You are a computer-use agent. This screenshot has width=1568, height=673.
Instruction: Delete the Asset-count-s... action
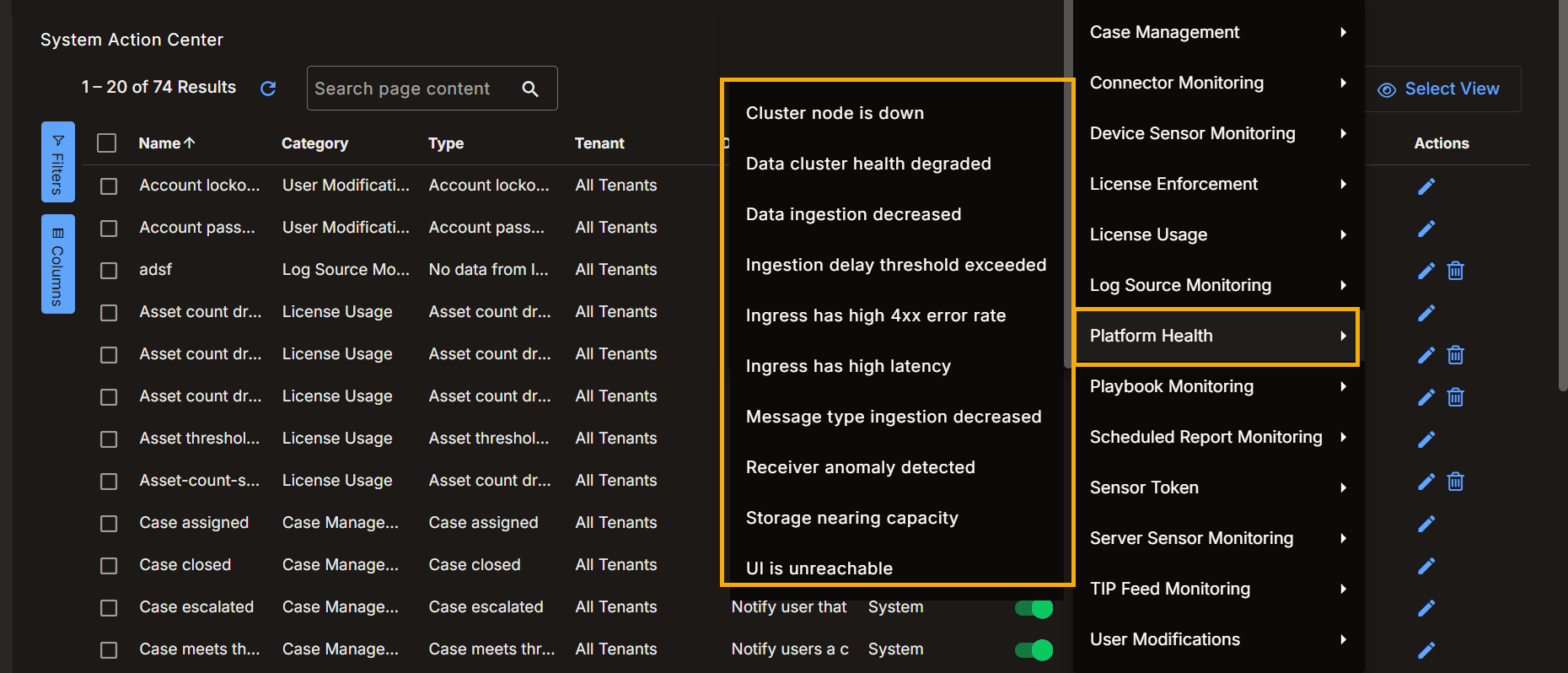(1456, 482)
